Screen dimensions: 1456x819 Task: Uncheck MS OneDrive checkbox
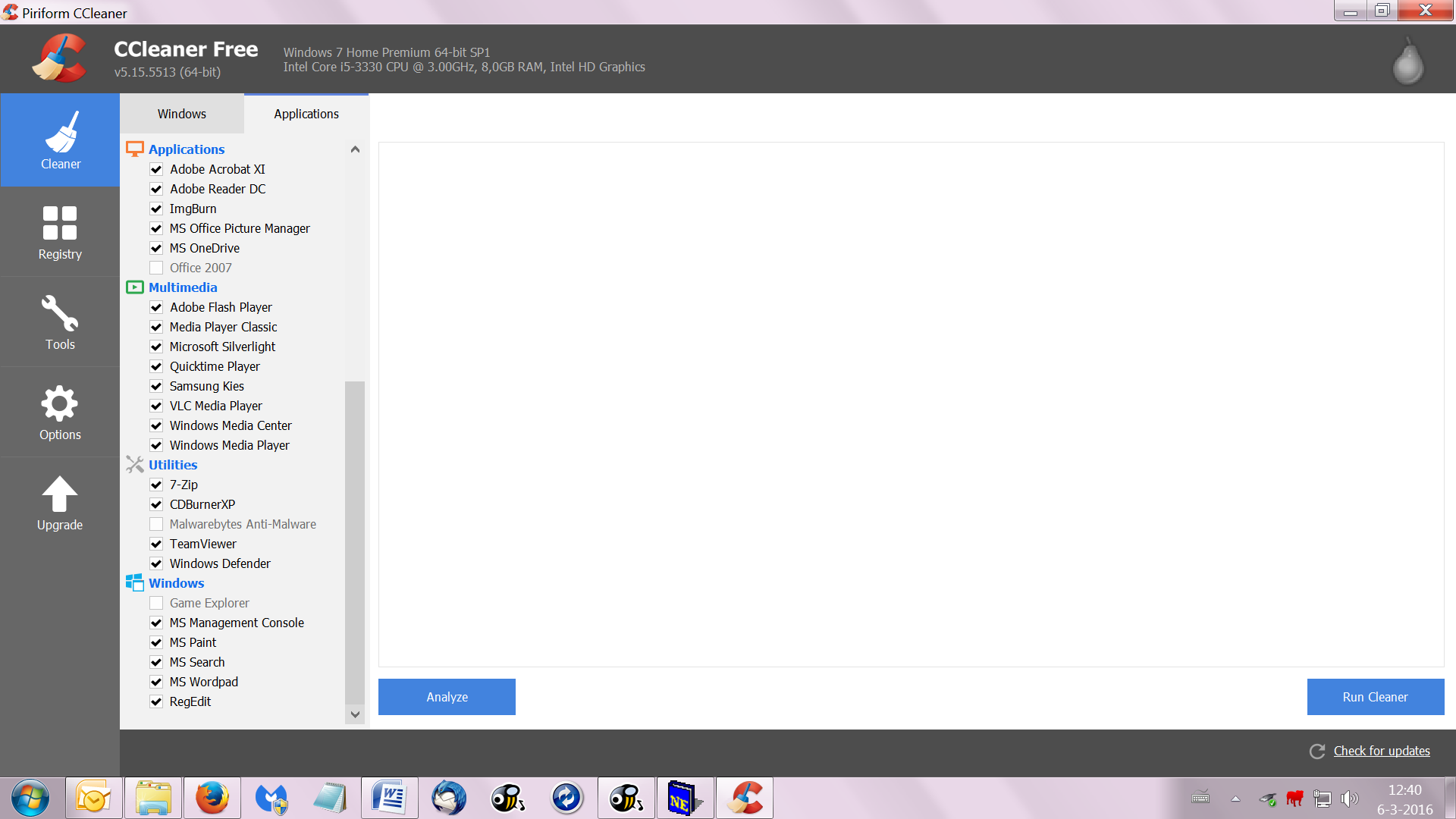pyautogui.click(x=156, y=248)
